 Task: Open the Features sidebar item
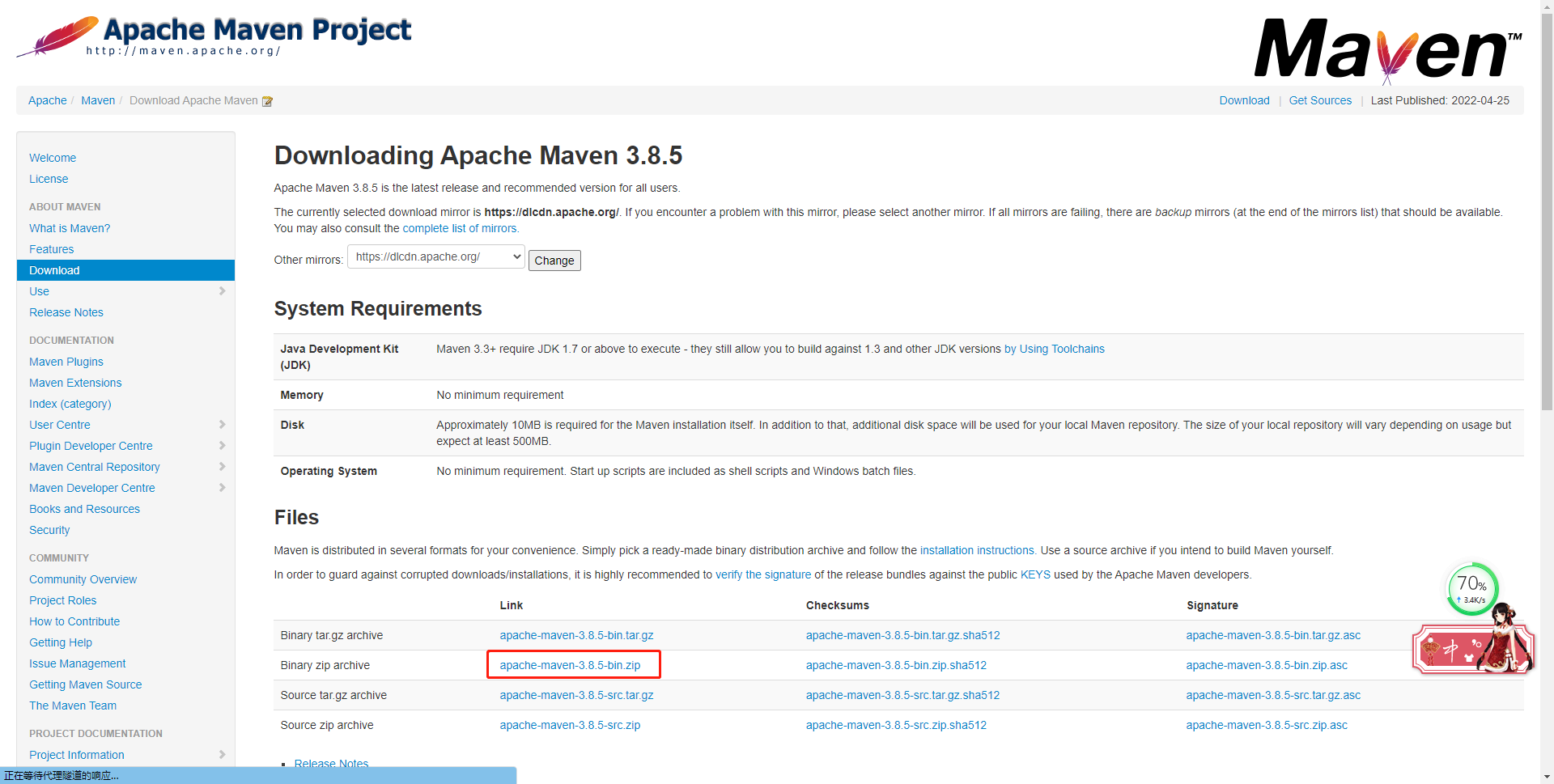coord(52,249)
